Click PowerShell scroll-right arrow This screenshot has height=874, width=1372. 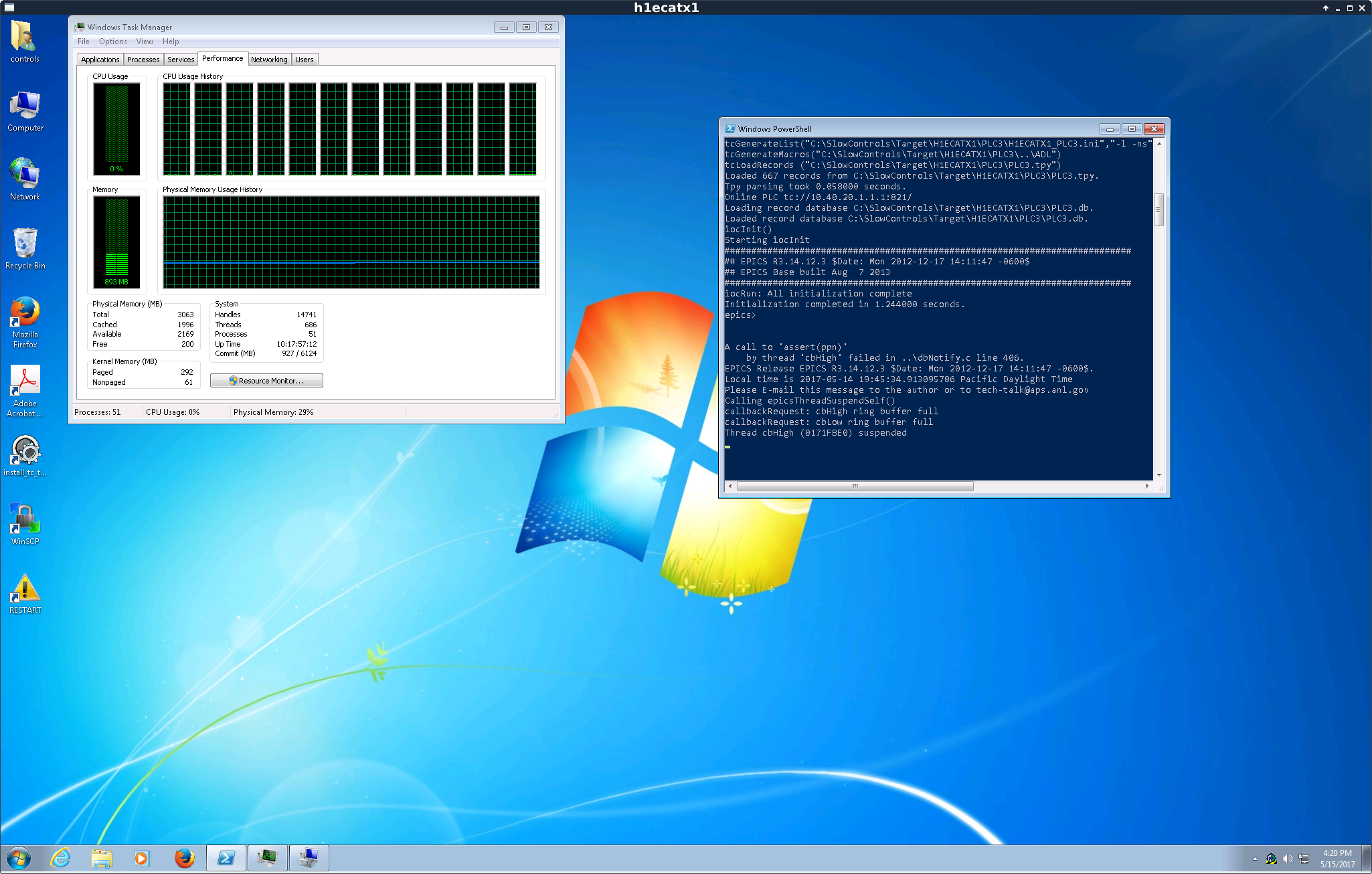click(x=1148, y=487)
